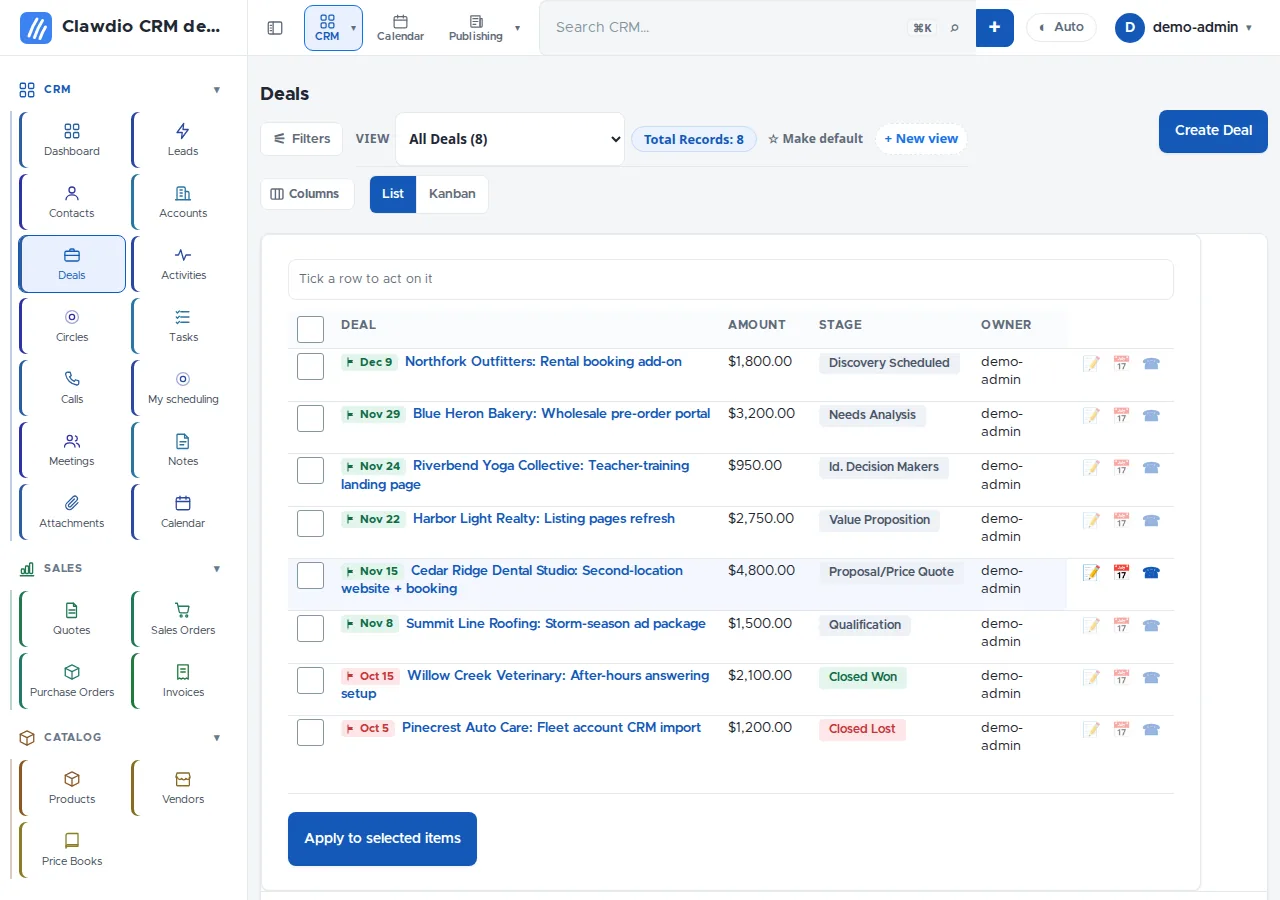
Task: Collapse the Catalog sidebar section
Action: pos(217,737)
